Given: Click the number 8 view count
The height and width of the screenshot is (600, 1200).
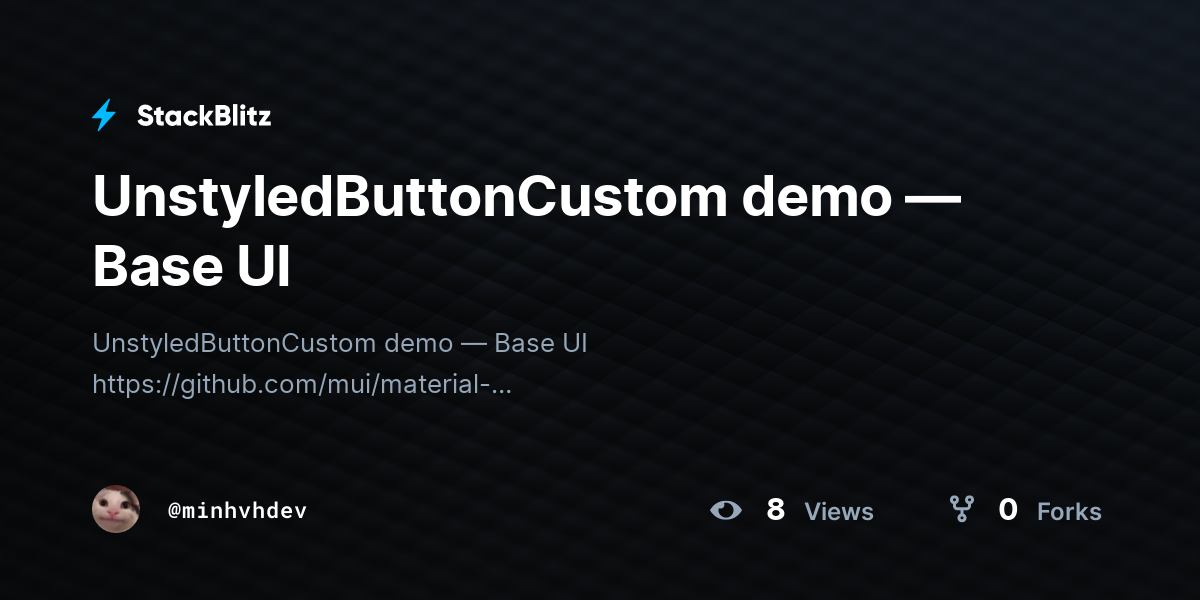Looking at the screenshot, I should 775,510.
